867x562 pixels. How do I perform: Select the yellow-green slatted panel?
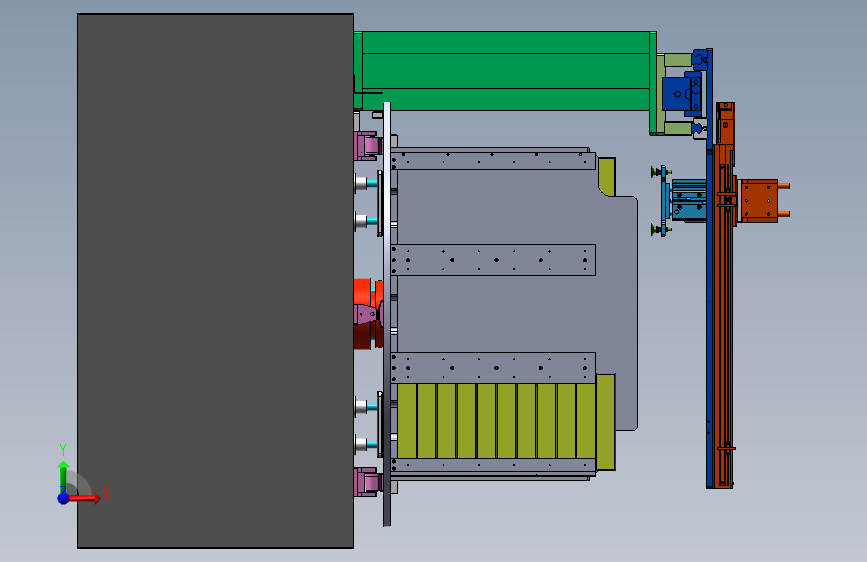point(496,421)
